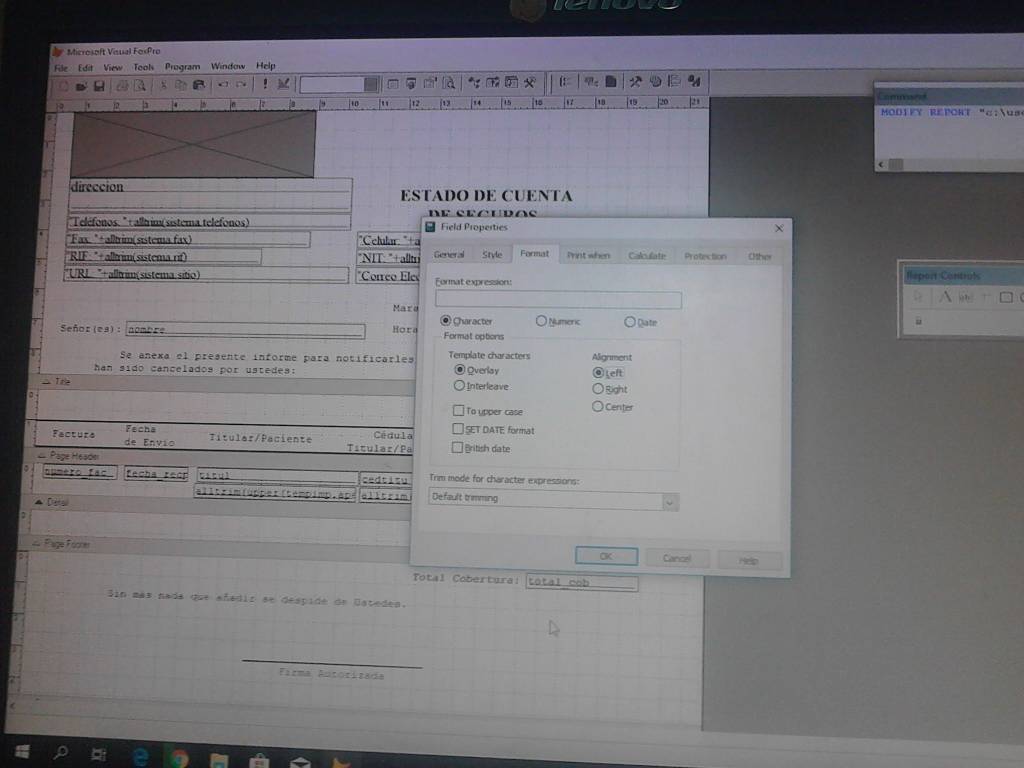Click the Data Grouping icon in report toolbar

click(x=565, y=82)
